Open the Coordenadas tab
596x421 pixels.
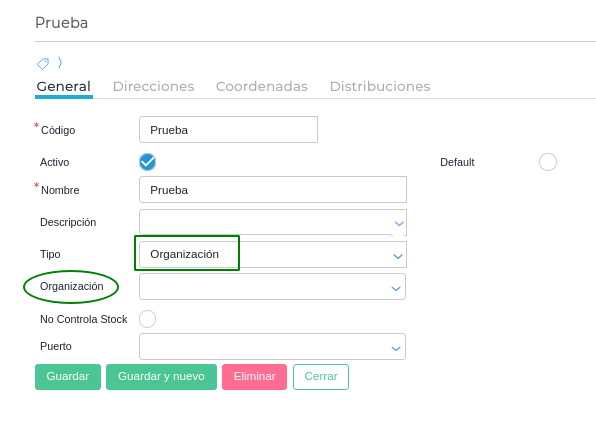pyautogui.click(x=262, y=86)
